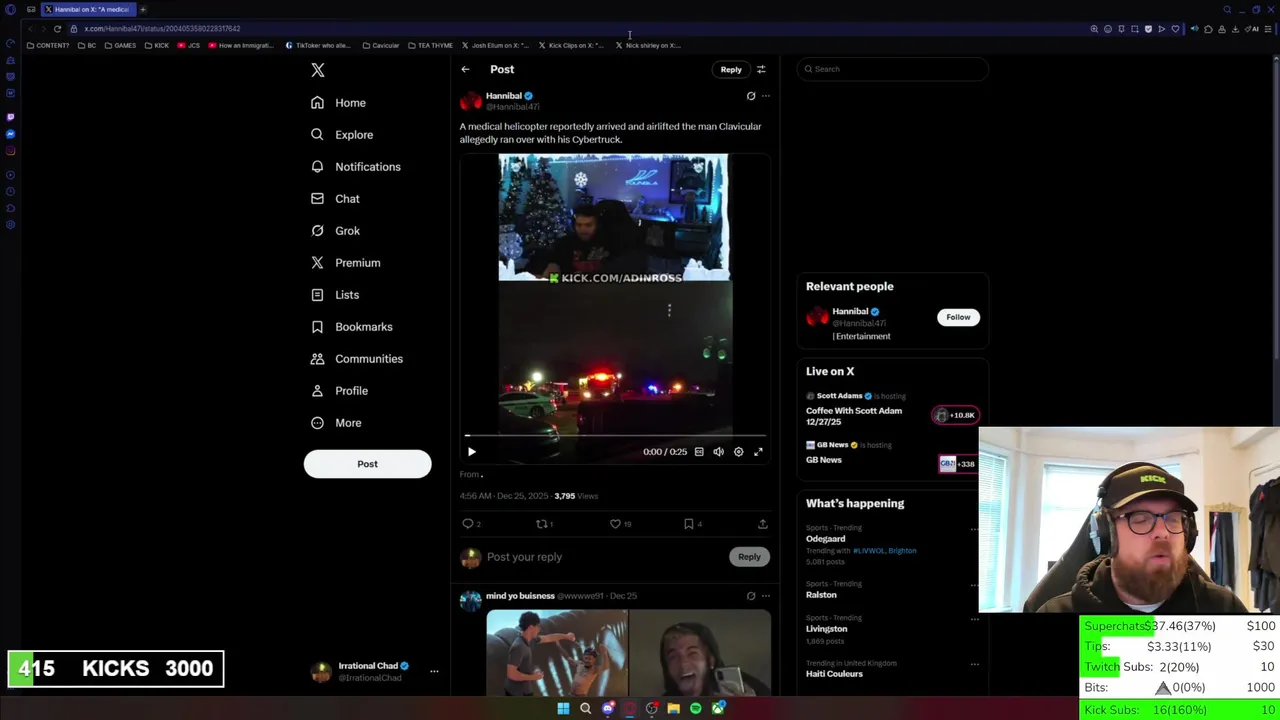
Task: Open the 'mind yo buisness' reply author
Action: click(520, 596)
